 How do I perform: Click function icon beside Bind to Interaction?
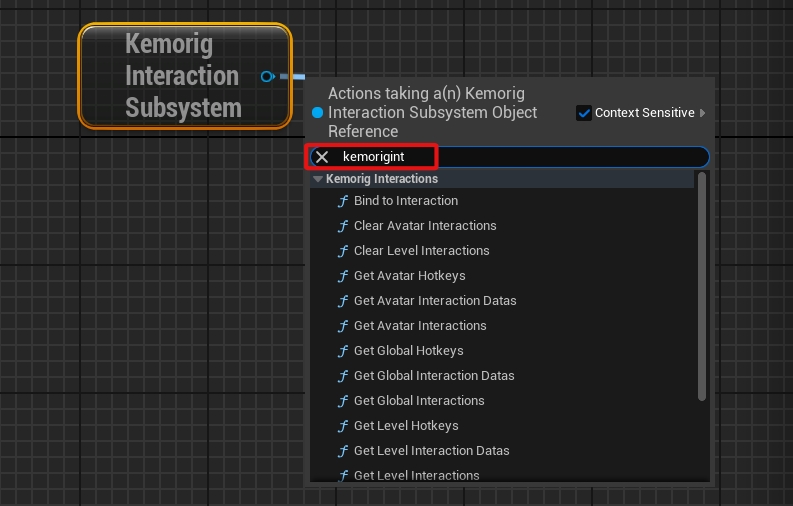pyautogui.click(x=344, y=201)
